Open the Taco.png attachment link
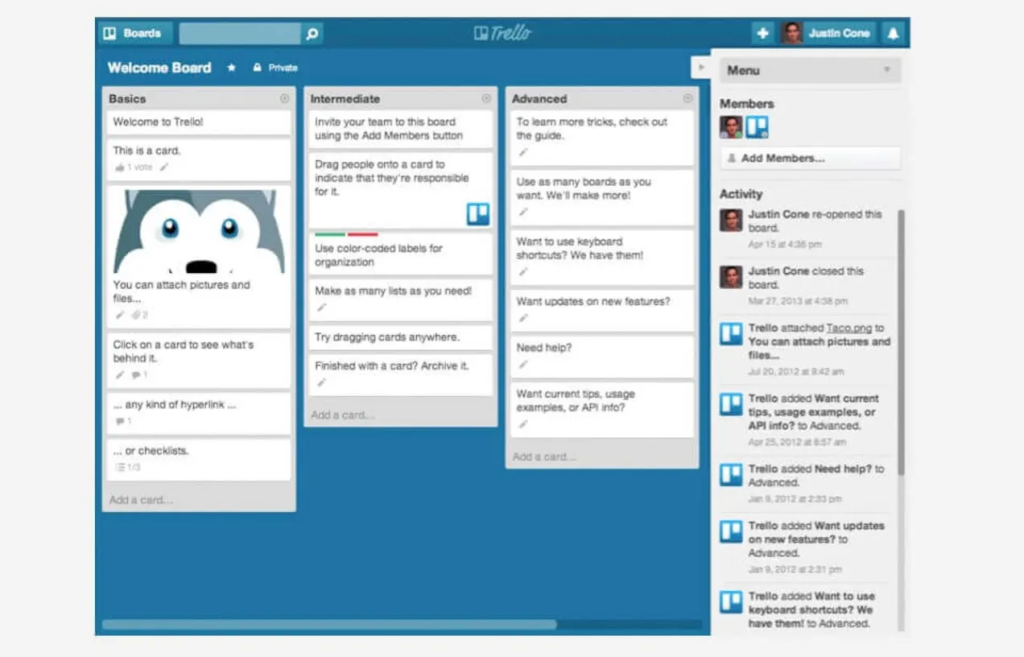This screenshot has height=657, width=1024. point(849,328)
